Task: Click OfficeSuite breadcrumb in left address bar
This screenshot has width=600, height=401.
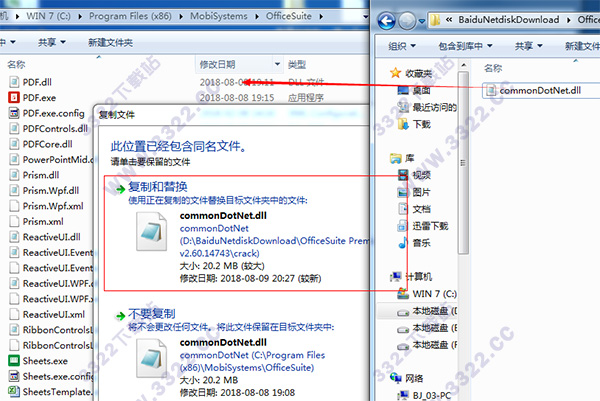Action: [x=289, y=16]
